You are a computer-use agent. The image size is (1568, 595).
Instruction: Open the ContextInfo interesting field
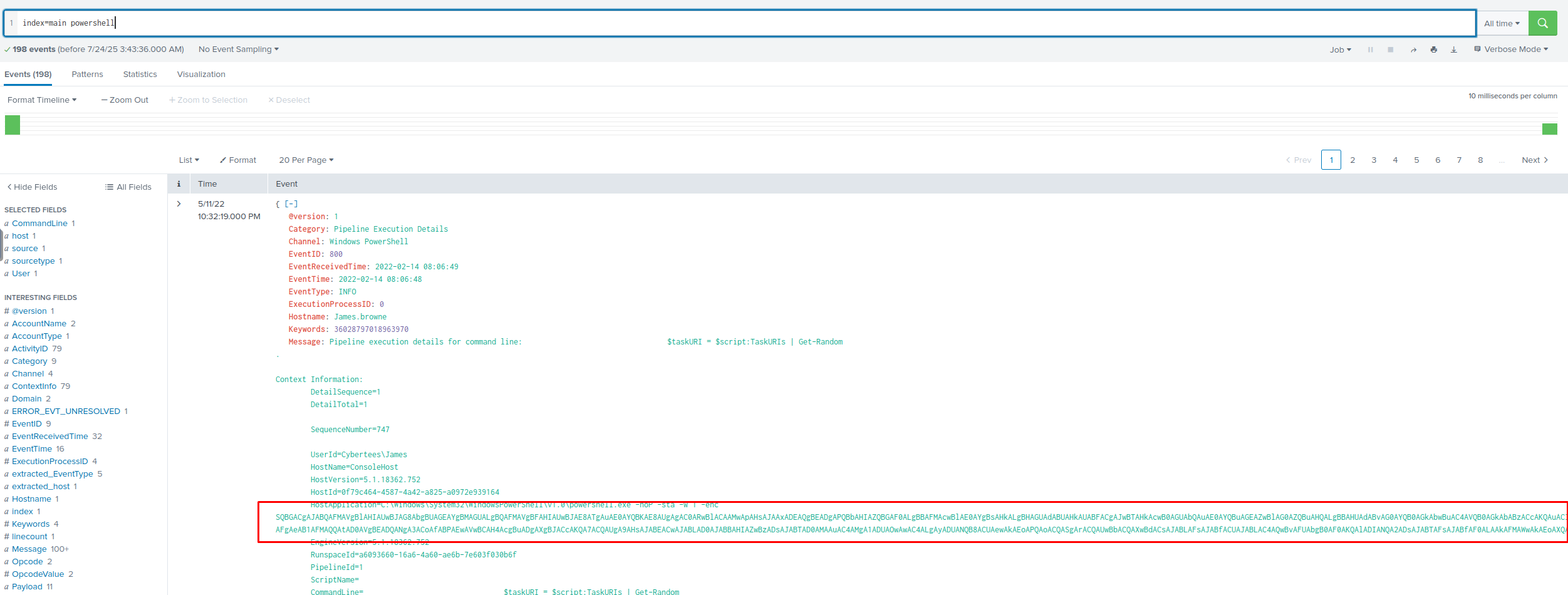click(34, 386)
